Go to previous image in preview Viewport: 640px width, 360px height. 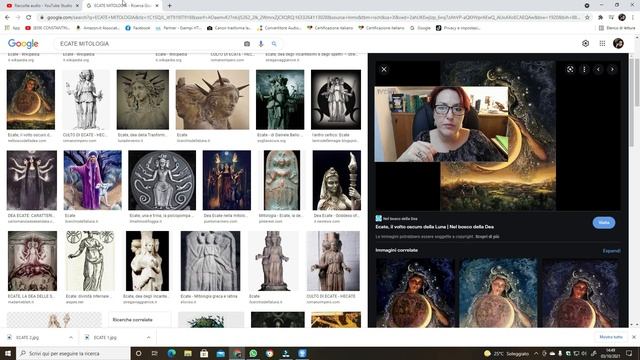(598, 69)
